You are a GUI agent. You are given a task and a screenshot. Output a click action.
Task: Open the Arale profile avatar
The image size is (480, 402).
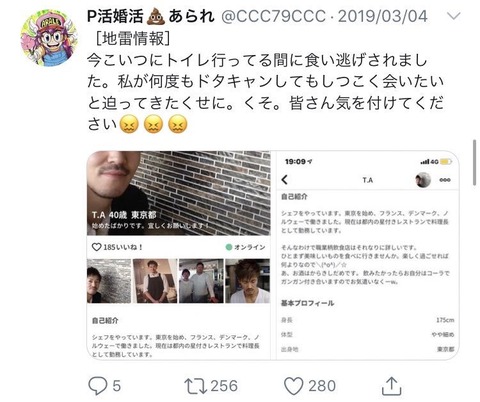(49, 38)
